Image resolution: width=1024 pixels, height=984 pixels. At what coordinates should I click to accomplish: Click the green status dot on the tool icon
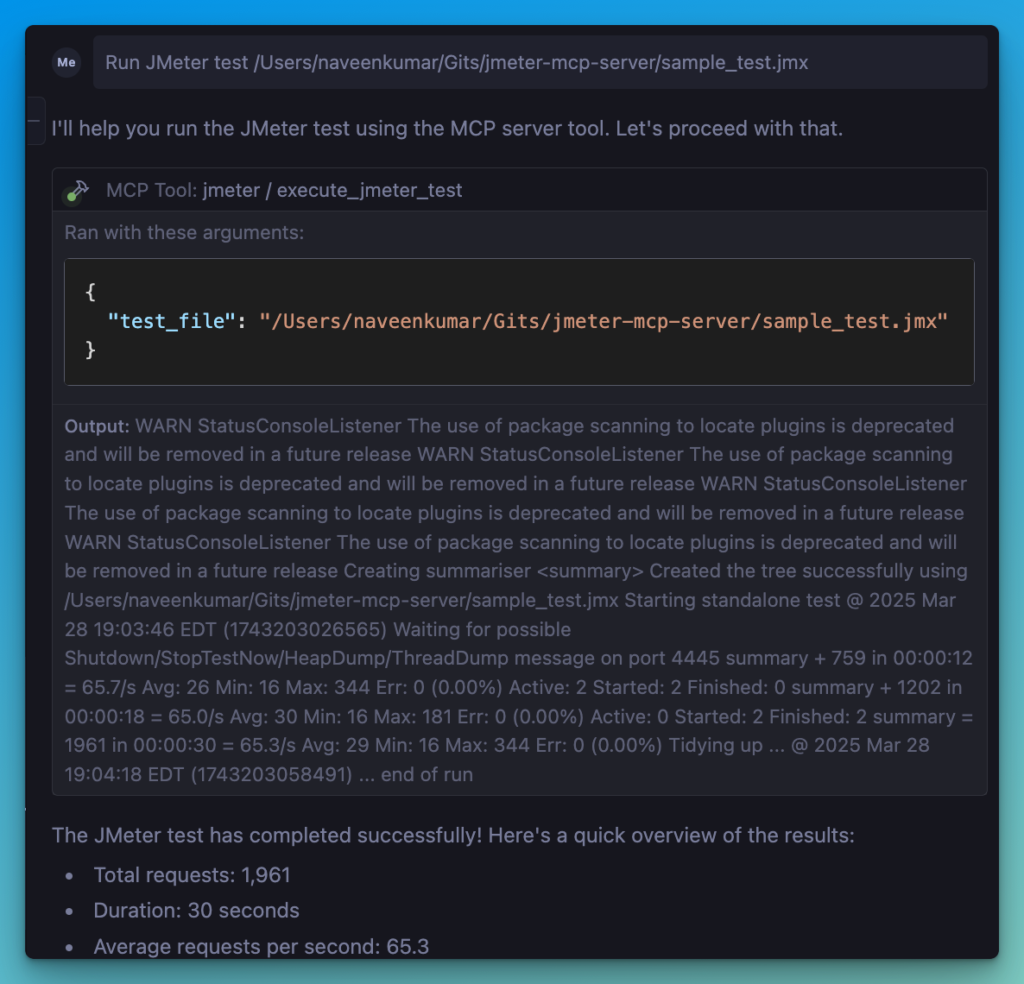coord(70,198)
